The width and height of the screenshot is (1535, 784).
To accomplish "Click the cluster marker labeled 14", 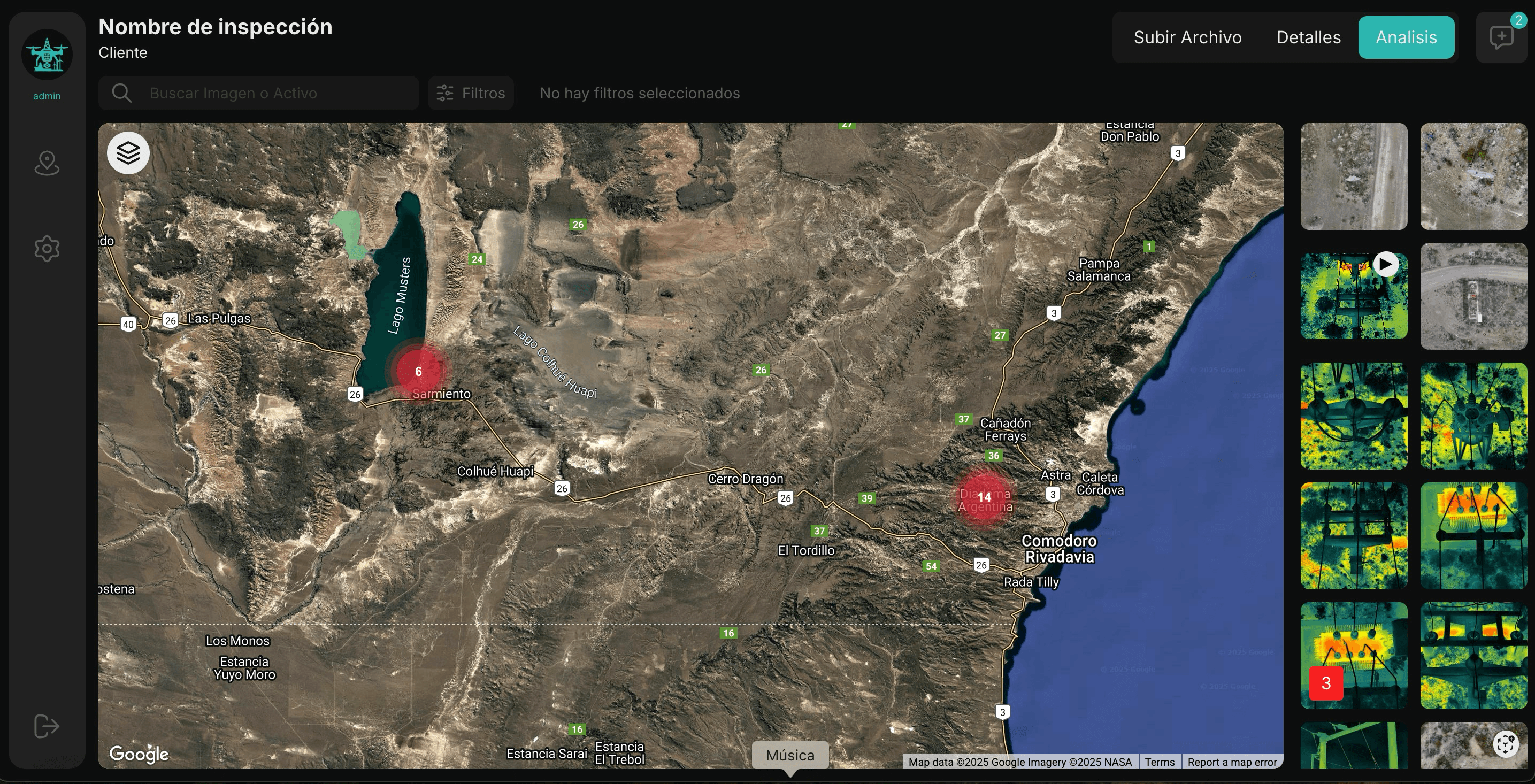I will click(985, 497).
